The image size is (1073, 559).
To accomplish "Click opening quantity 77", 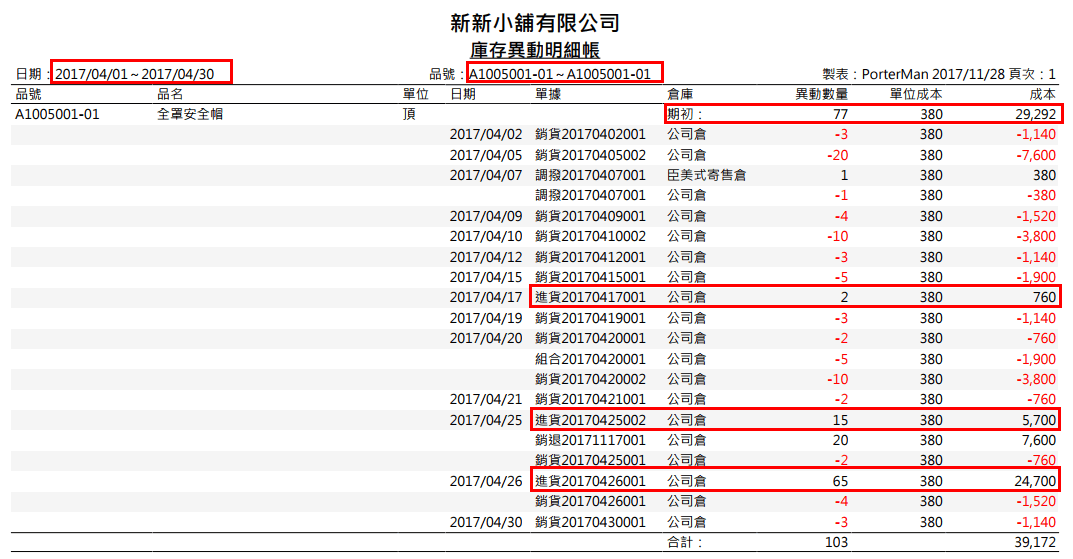I will pos(840,114).
